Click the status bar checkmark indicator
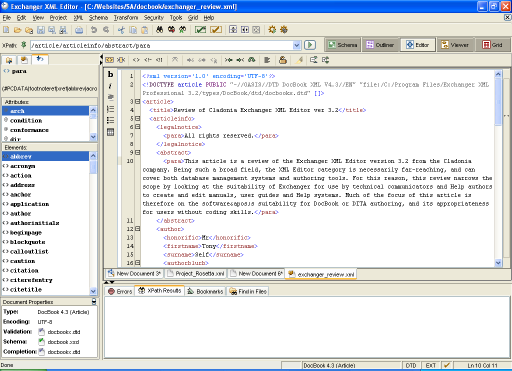 pos(447,365)
